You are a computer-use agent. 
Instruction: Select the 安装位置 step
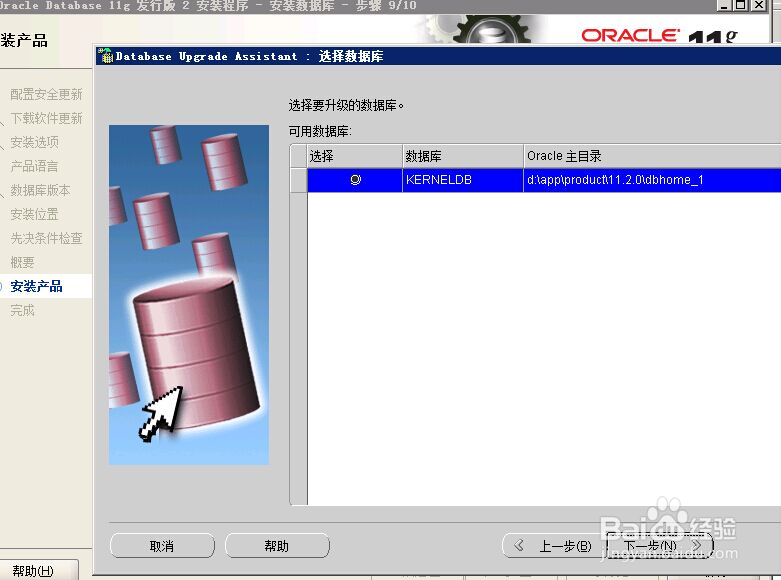[x=34, y=214]
